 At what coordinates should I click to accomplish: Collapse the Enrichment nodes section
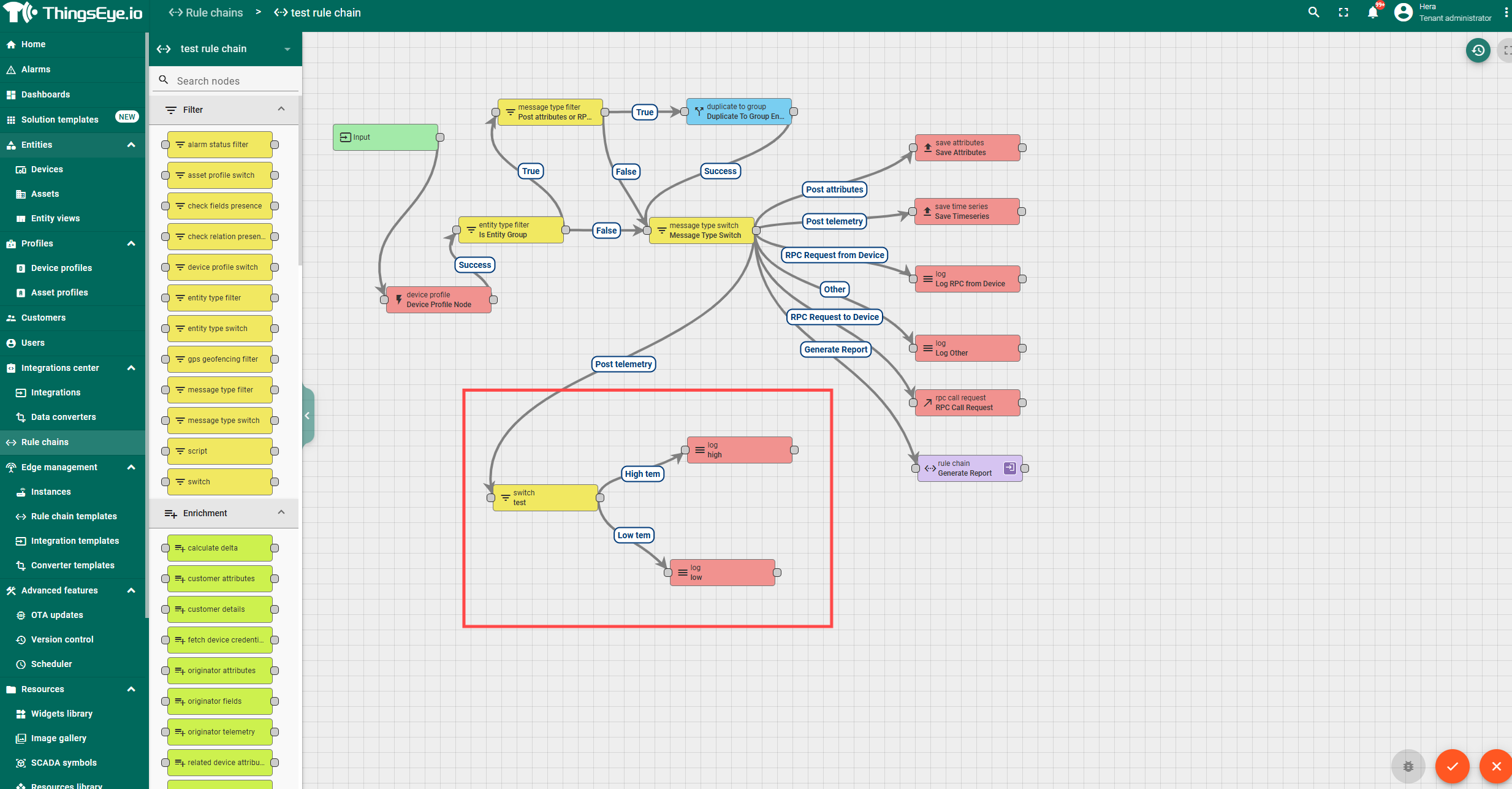click(281, 513)
